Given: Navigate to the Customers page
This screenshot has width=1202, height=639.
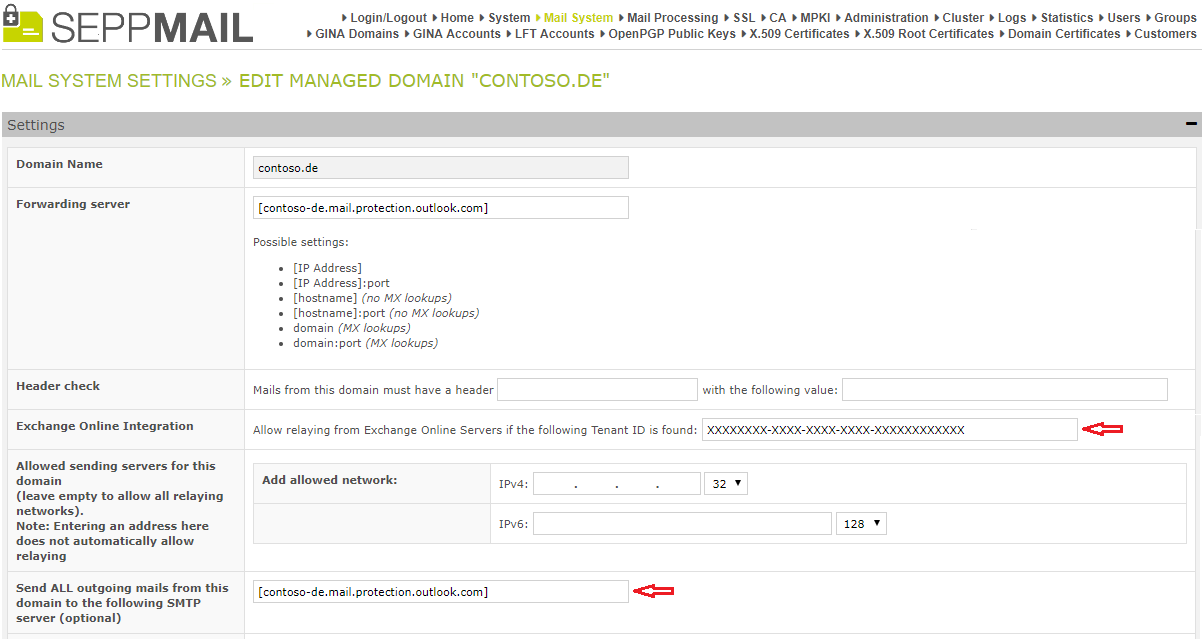Looking at the screenshot, I should pos(1164,33).
